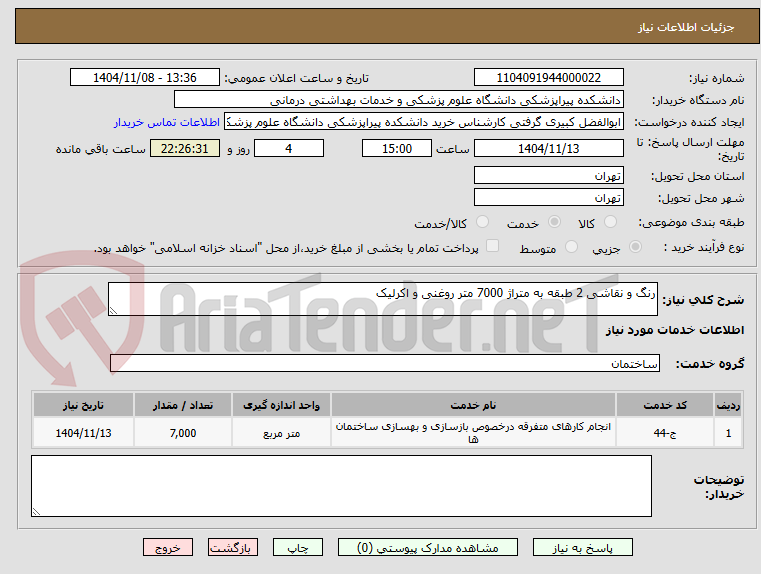The width and height of the screenshot is (761, 574).
Task: Click the unit cell متر مربع
Action: [281, 433]
